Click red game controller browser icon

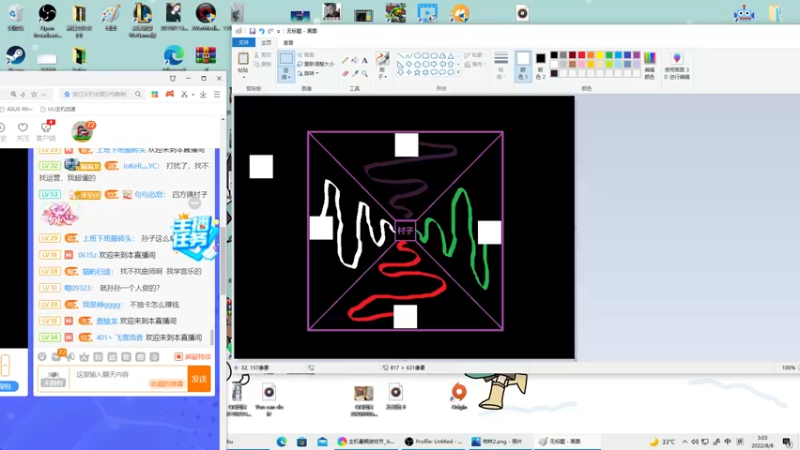click(169, 94)
